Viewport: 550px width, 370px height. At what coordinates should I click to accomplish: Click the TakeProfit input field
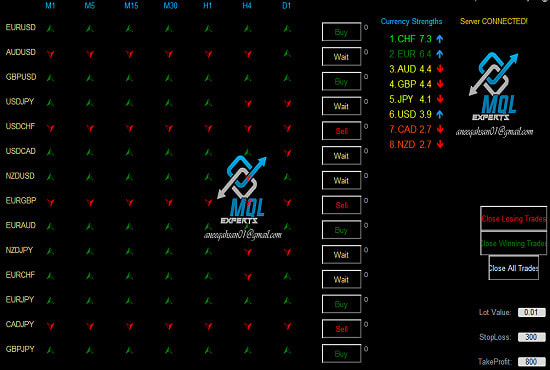pos(531,362)
